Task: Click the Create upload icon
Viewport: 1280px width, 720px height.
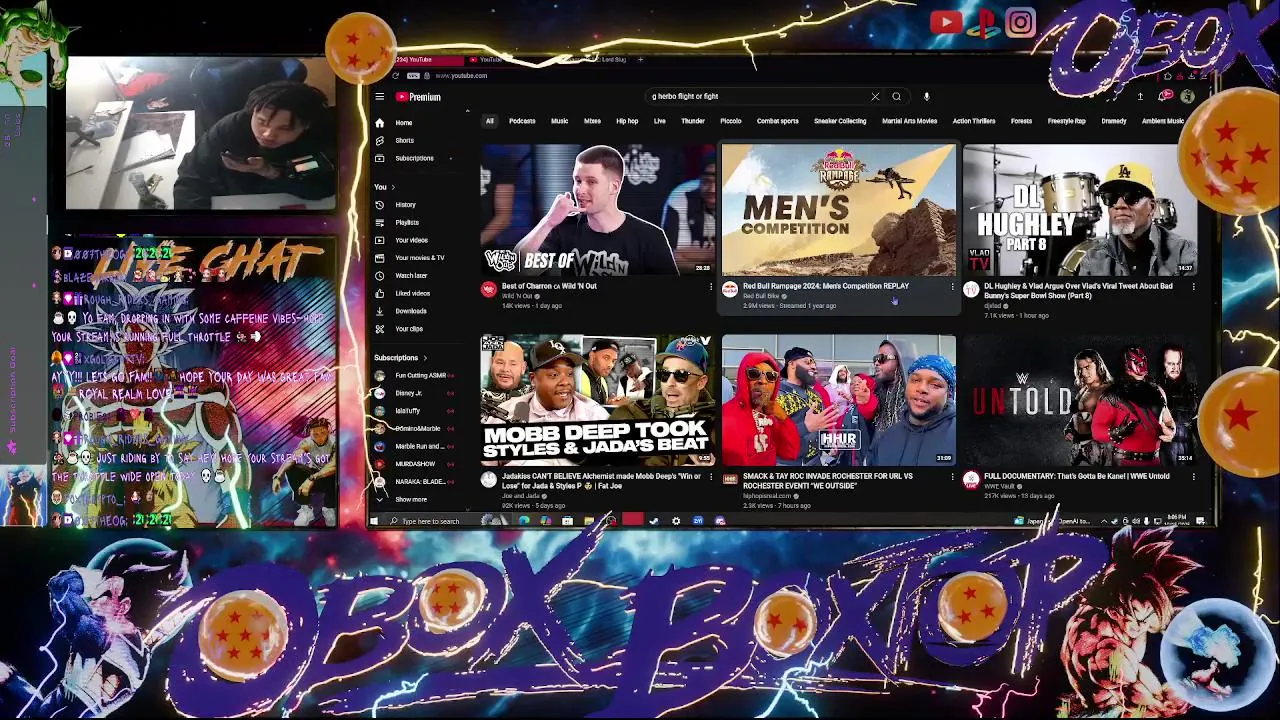Action: (1140, 97)
